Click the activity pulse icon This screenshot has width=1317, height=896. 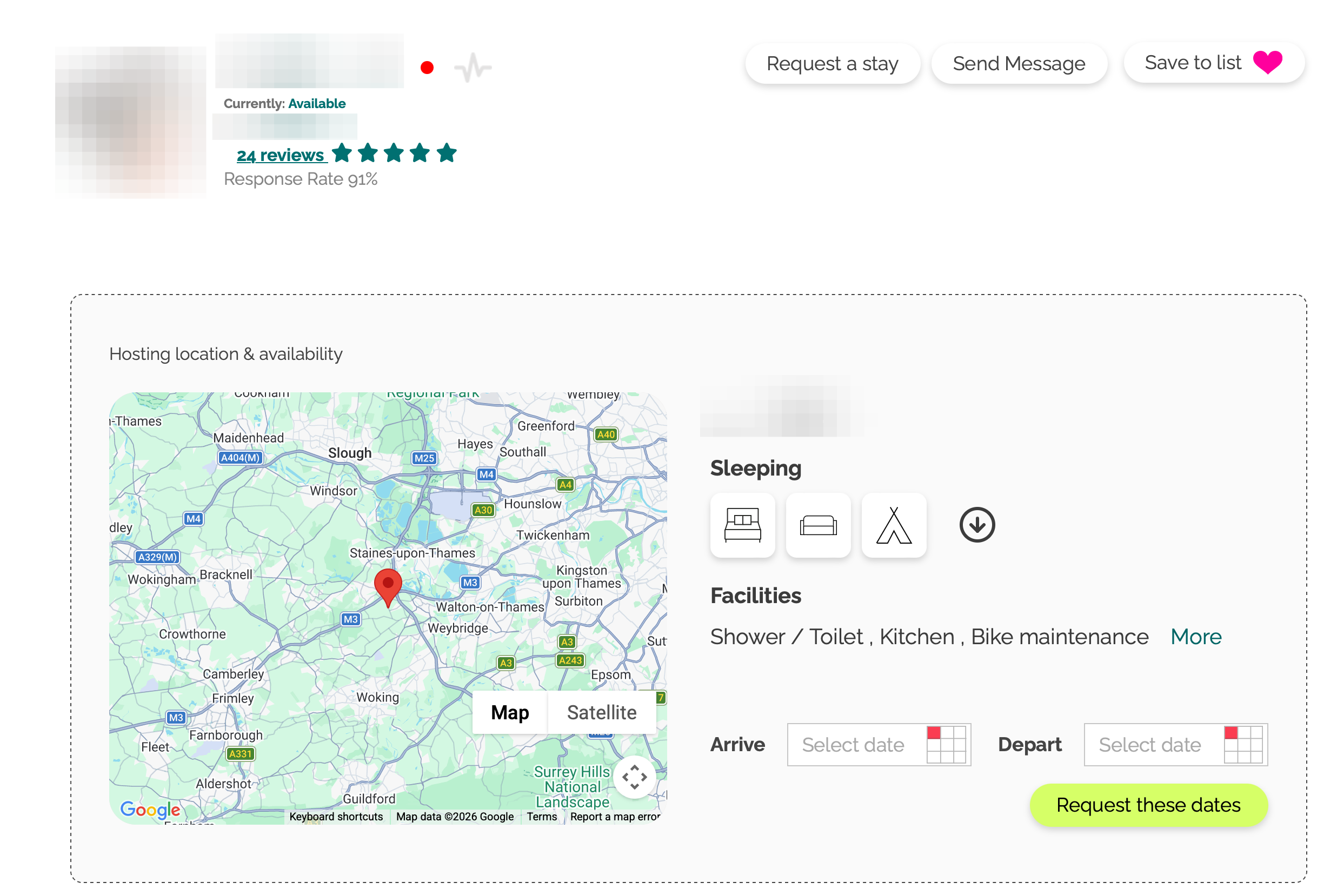pyautogui.click(x=473, y=68)
